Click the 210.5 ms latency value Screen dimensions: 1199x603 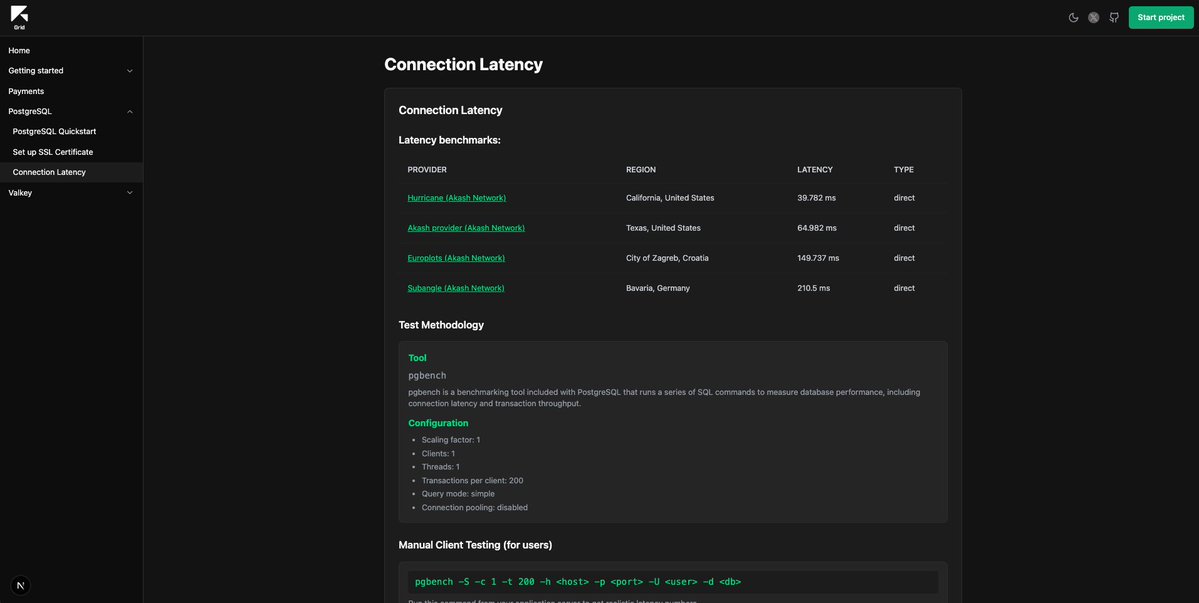click(814, 288)
